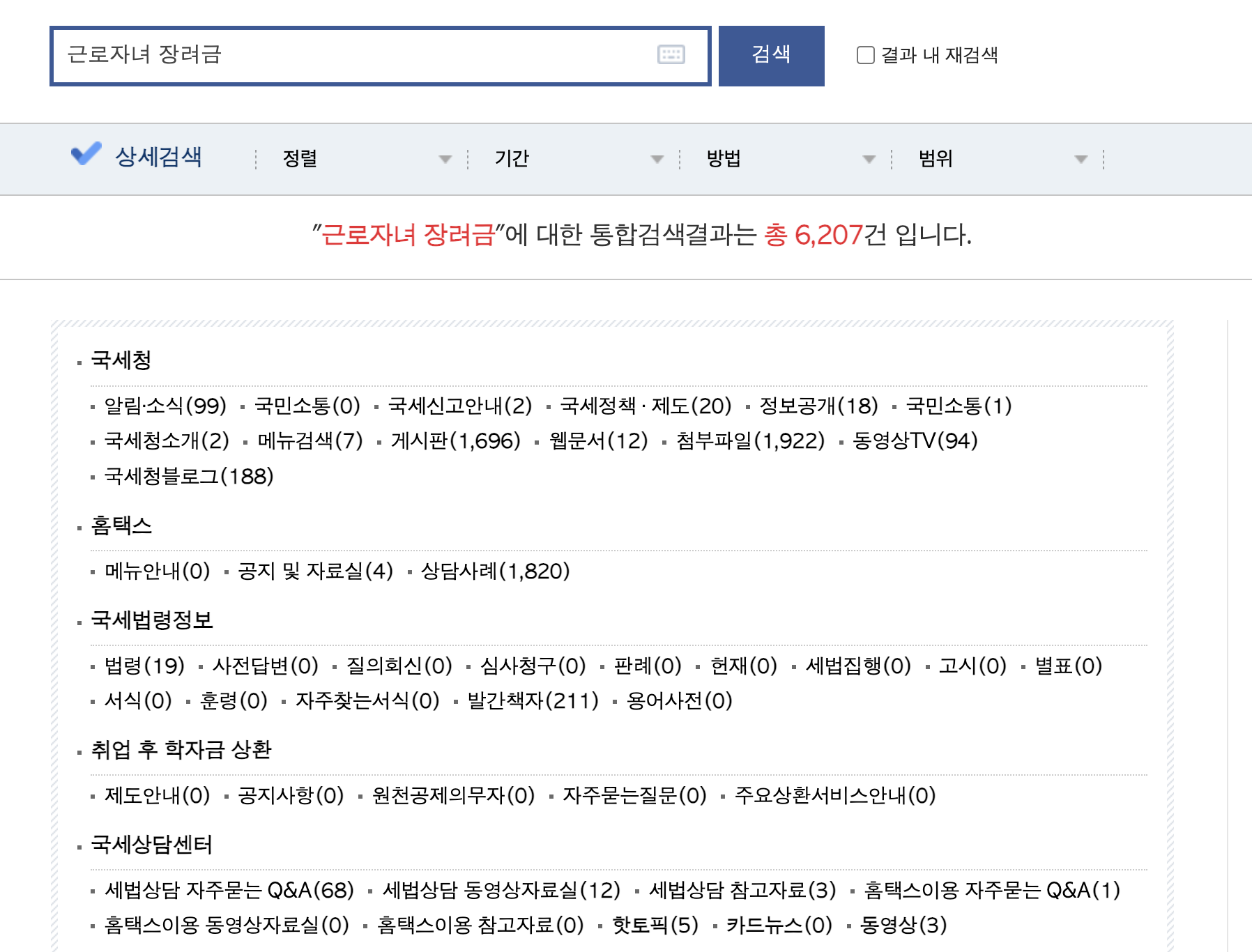The image size is (1252, 952).
Task: Open 공지 및 자료실(4) results
Action: [315, 571]
